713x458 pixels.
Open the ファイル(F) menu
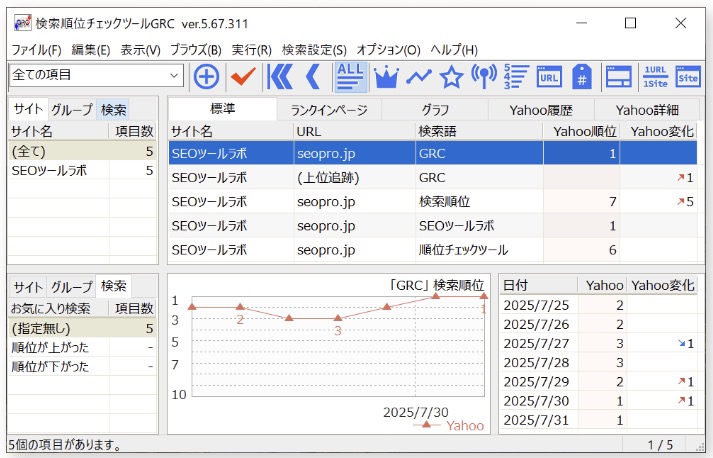click(36, 49)
